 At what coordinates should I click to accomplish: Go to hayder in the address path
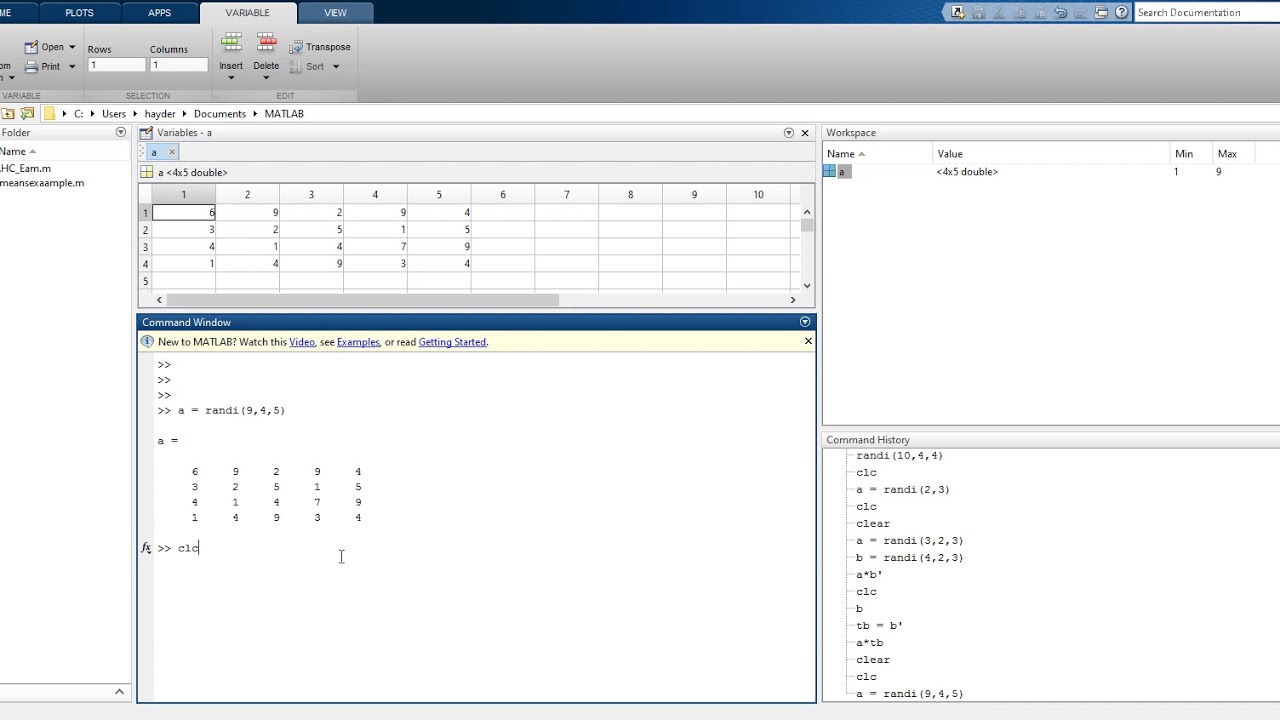pos(160,114)
